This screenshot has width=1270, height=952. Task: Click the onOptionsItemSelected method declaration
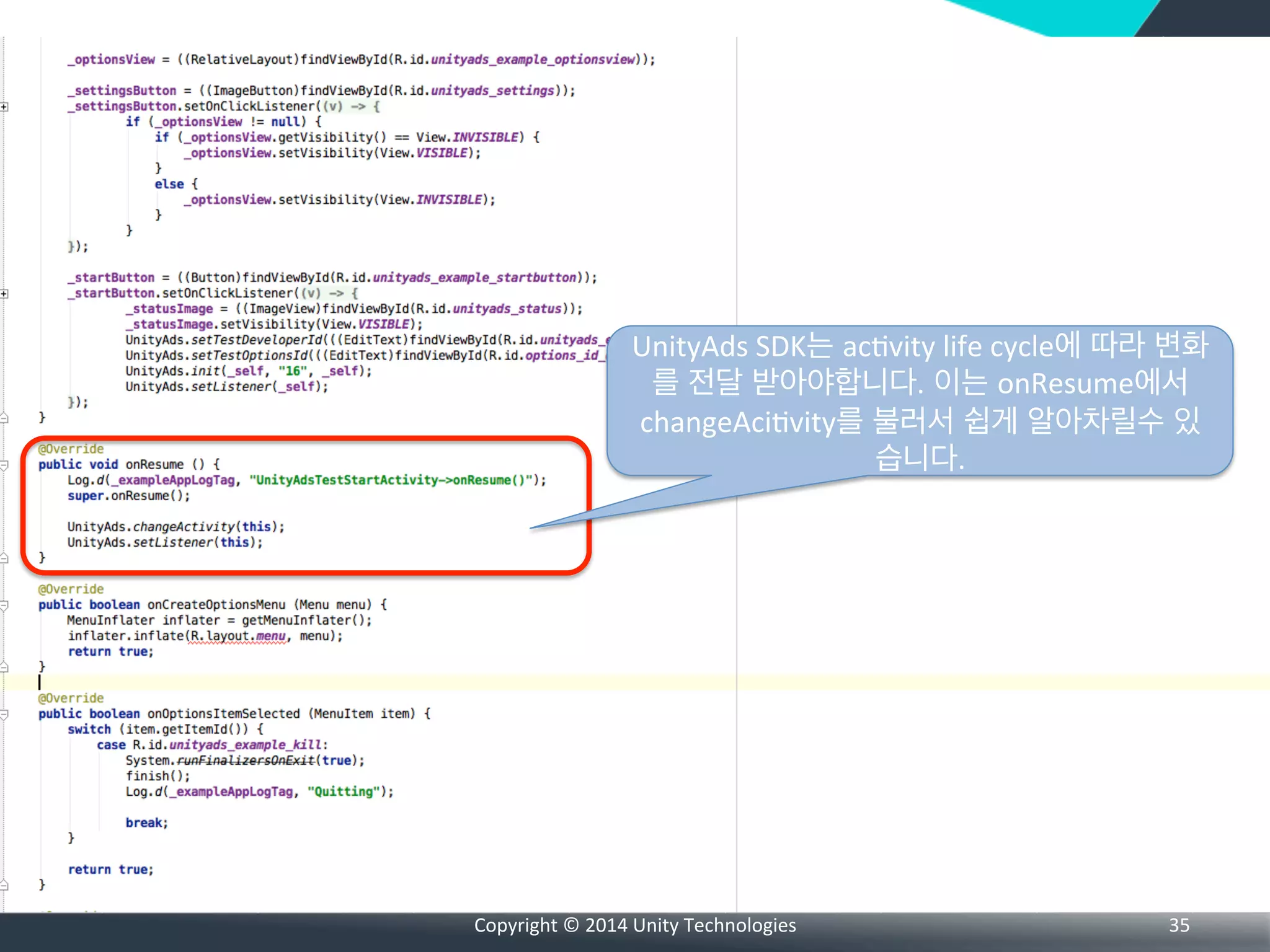[x=234, y=713]
